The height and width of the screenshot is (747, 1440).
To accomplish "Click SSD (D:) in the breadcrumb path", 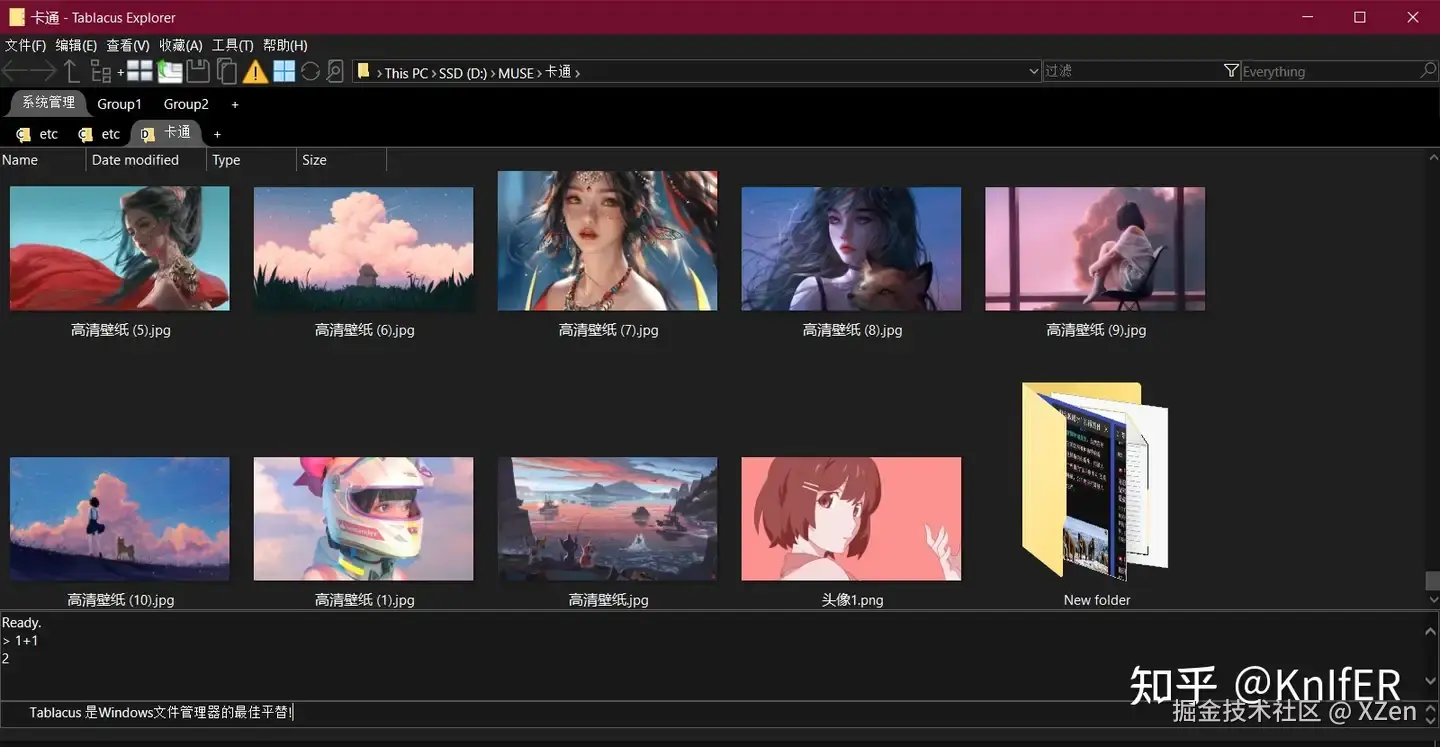I will click(x=463, y=72).
